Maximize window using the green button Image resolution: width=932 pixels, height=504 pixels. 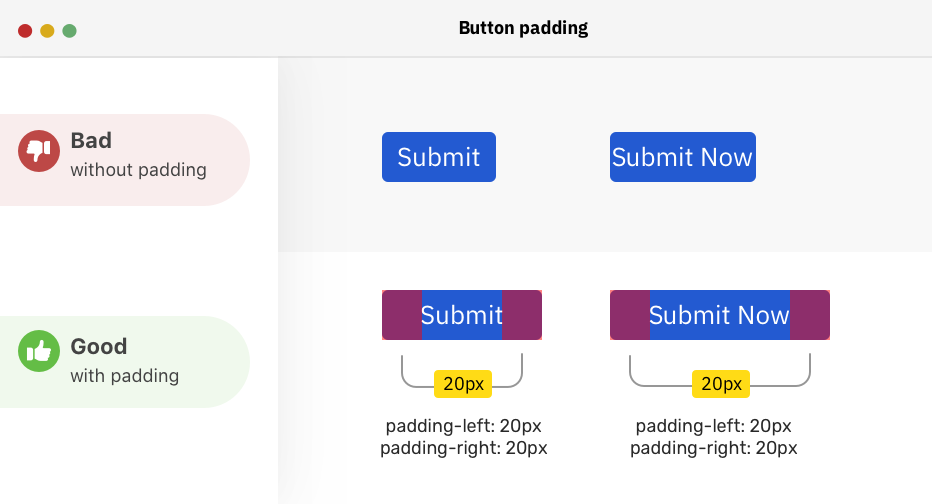70,31
